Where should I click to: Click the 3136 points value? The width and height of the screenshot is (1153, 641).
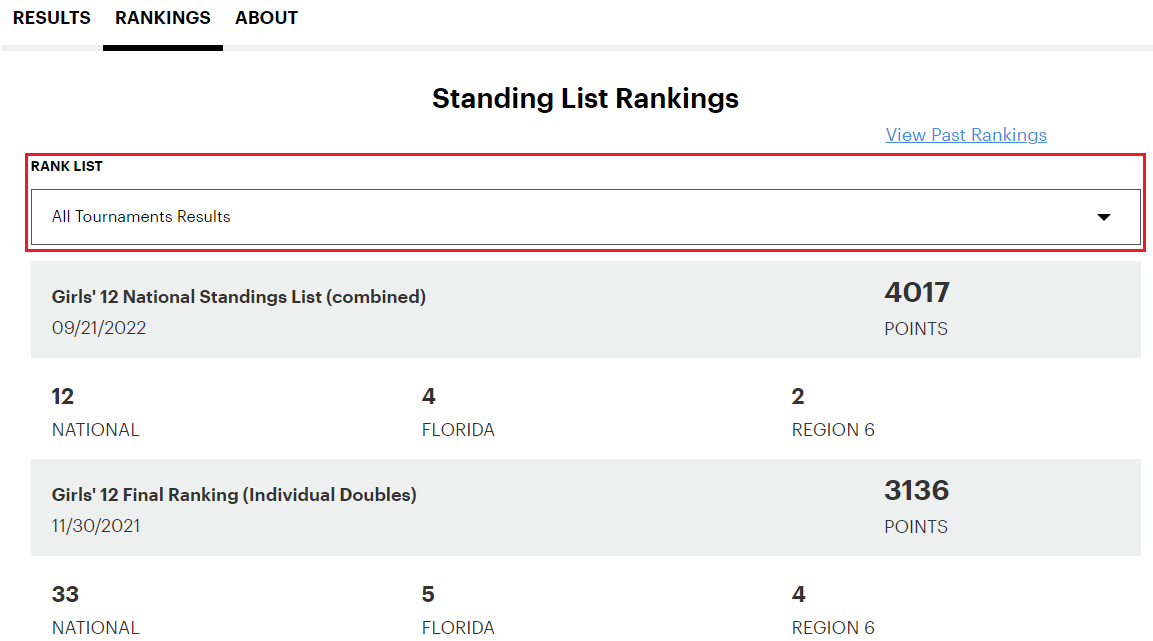(x=917, y=491)
